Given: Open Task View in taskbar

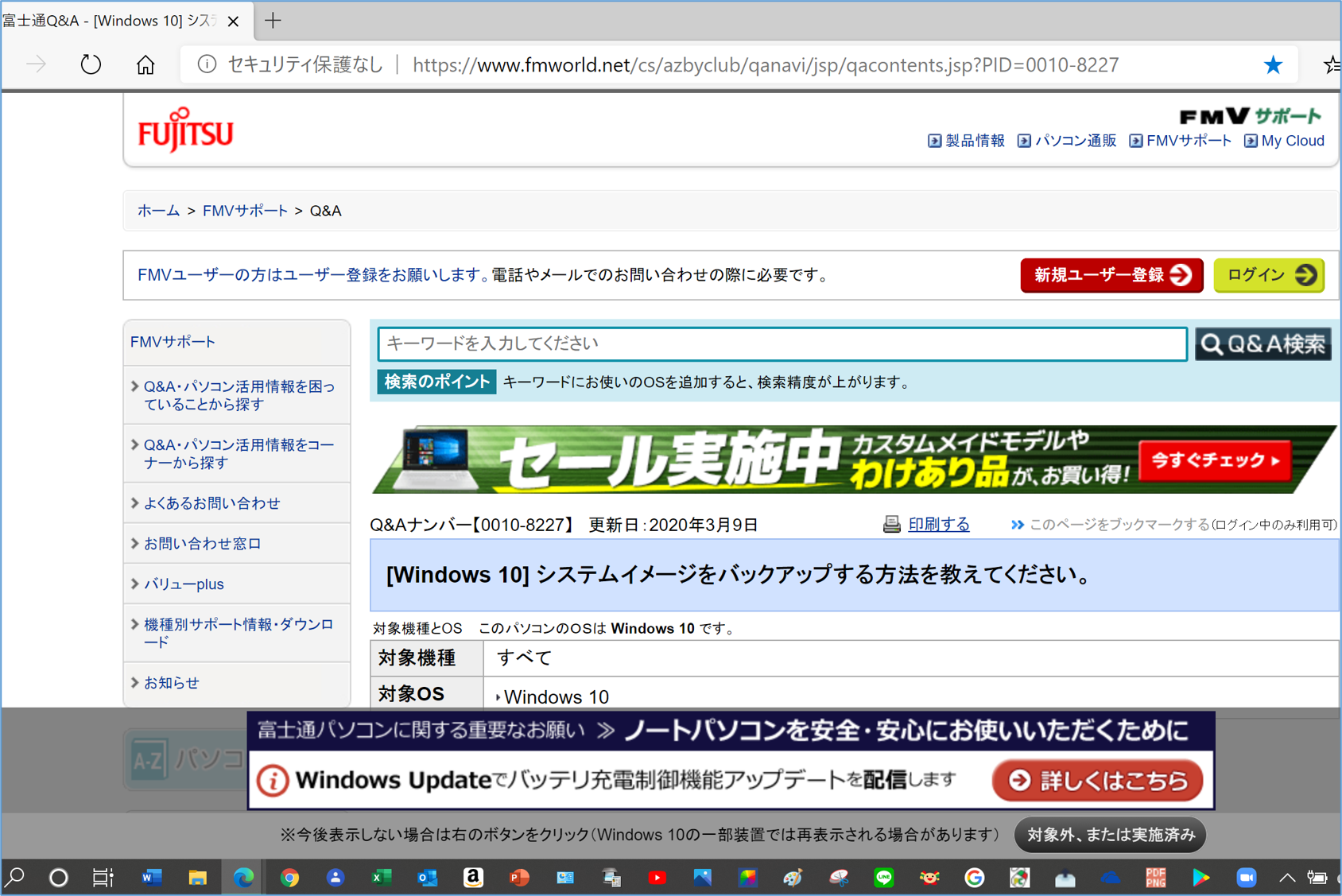Looking at the screenshot, I should [103, 878].
